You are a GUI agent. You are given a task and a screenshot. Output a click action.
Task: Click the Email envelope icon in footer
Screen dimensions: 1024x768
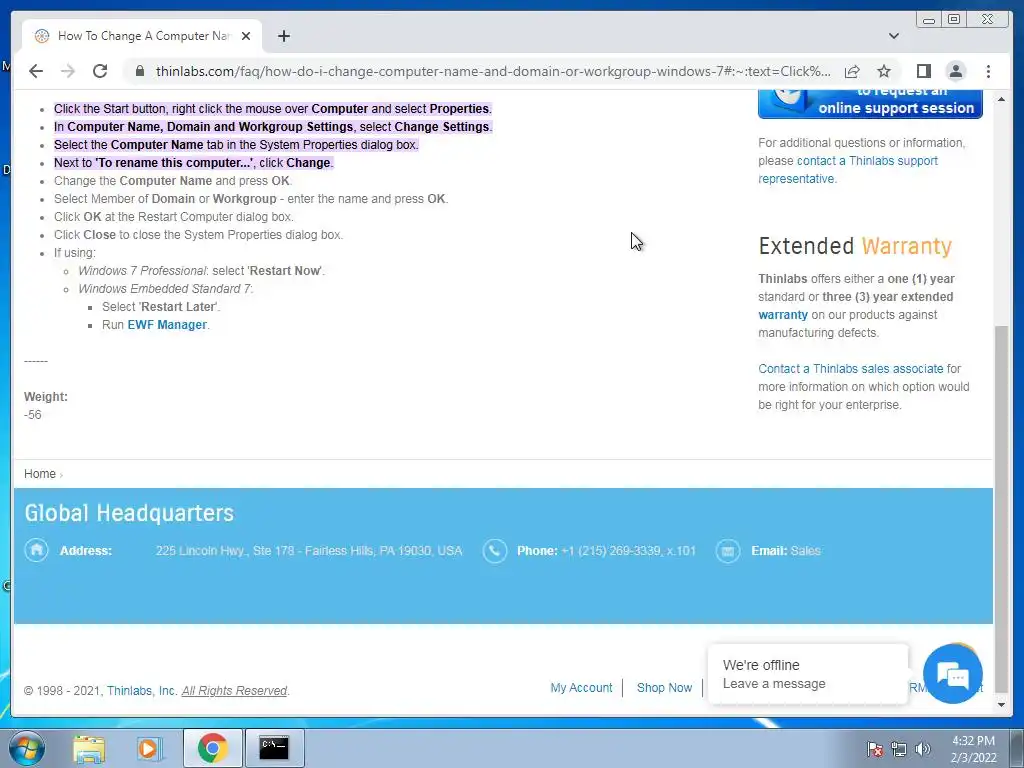(x=728, y=551)
